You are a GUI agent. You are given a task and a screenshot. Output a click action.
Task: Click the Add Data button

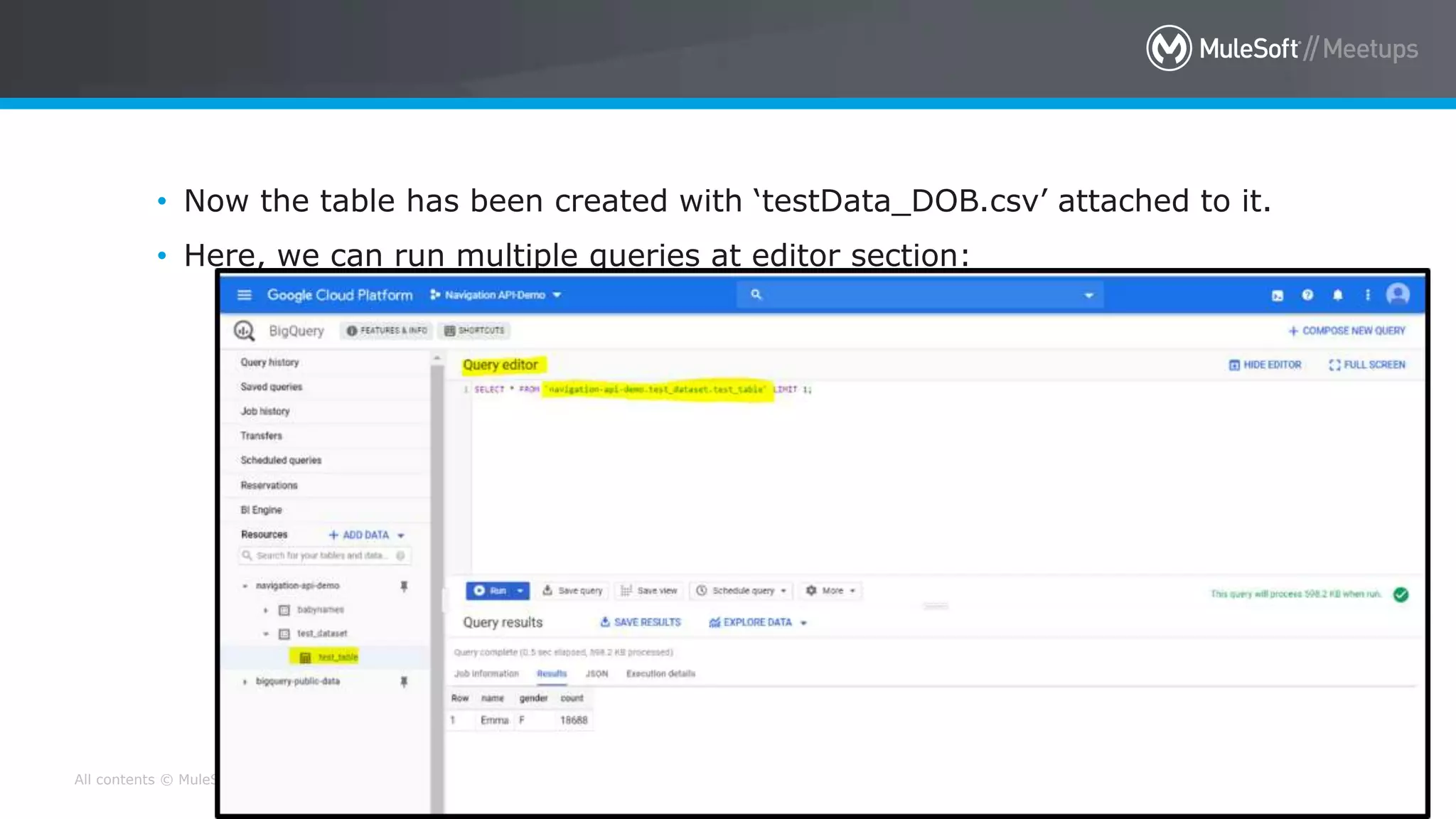(x=366, y=535)
